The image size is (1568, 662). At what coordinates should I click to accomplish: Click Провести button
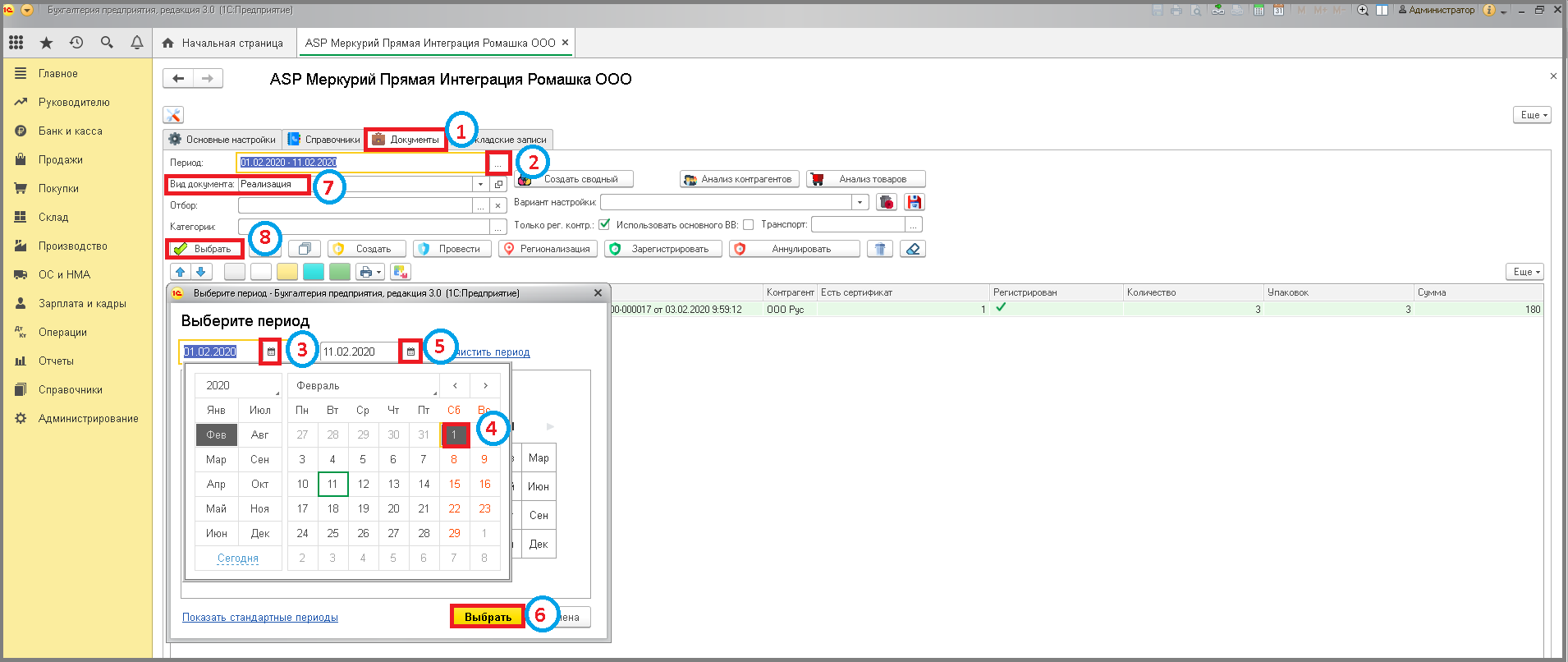click(x=452, y=249)
